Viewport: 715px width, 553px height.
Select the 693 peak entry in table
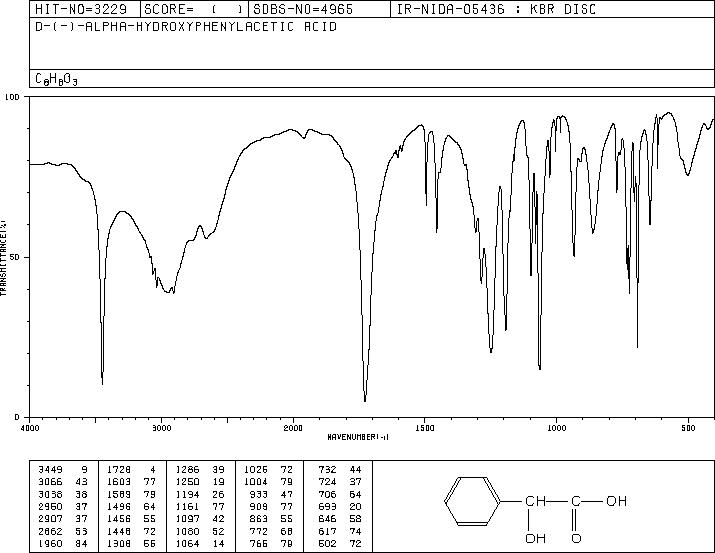(340, 506)
